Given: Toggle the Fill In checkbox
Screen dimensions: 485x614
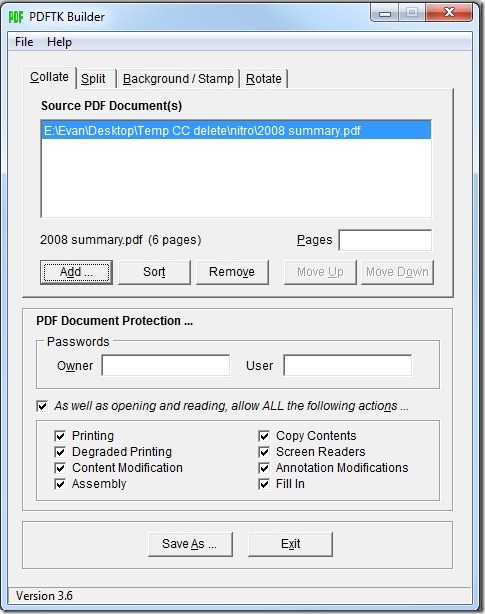Looking at the screenshot, I should pyautogui.click(x=264, y=484).
